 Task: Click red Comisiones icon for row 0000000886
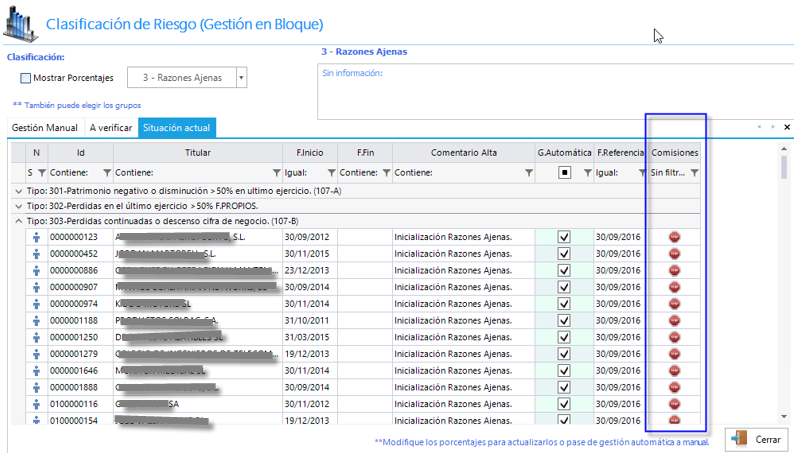(x=674, y=270)
